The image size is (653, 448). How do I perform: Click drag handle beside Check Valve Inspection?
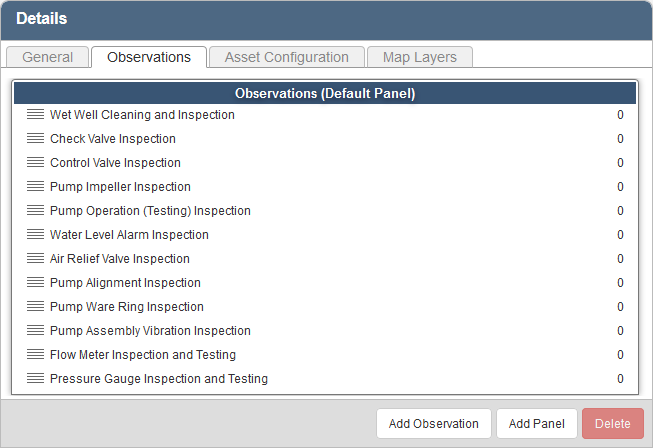click(x=35, y=139)
